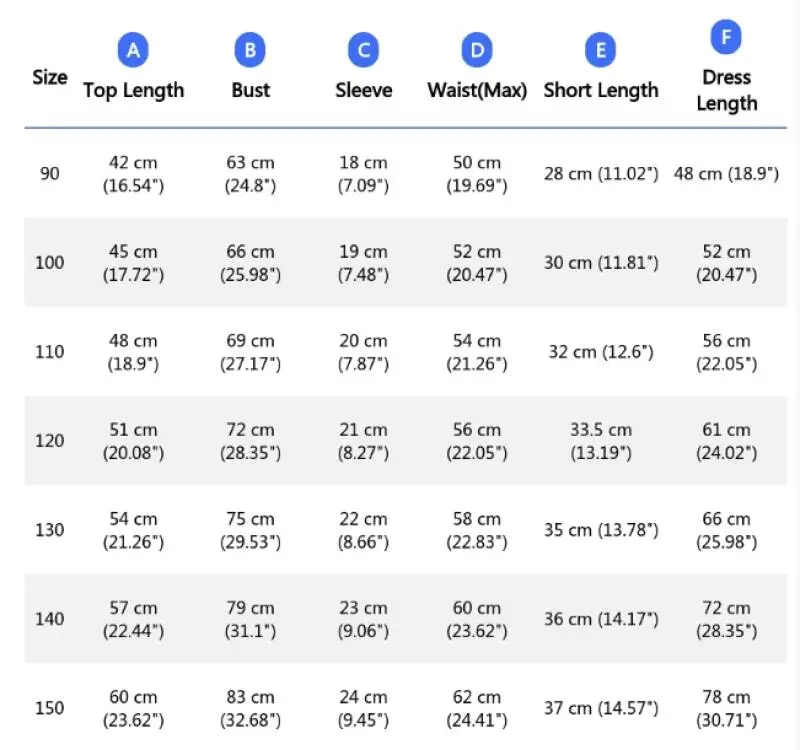The height and width of the screenshot is (750, 800).
Task: Click the blue circle B icon
Action: [x=250, y=50]
